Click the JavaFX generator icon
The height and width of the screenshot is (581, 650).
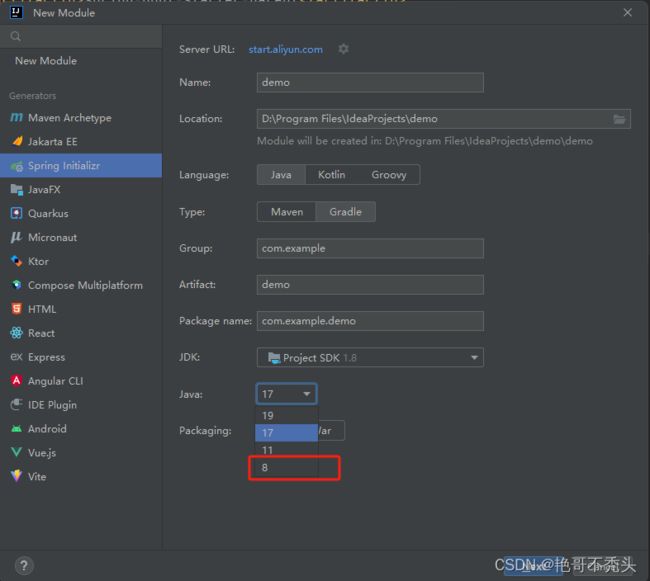[x=17, y=190]
